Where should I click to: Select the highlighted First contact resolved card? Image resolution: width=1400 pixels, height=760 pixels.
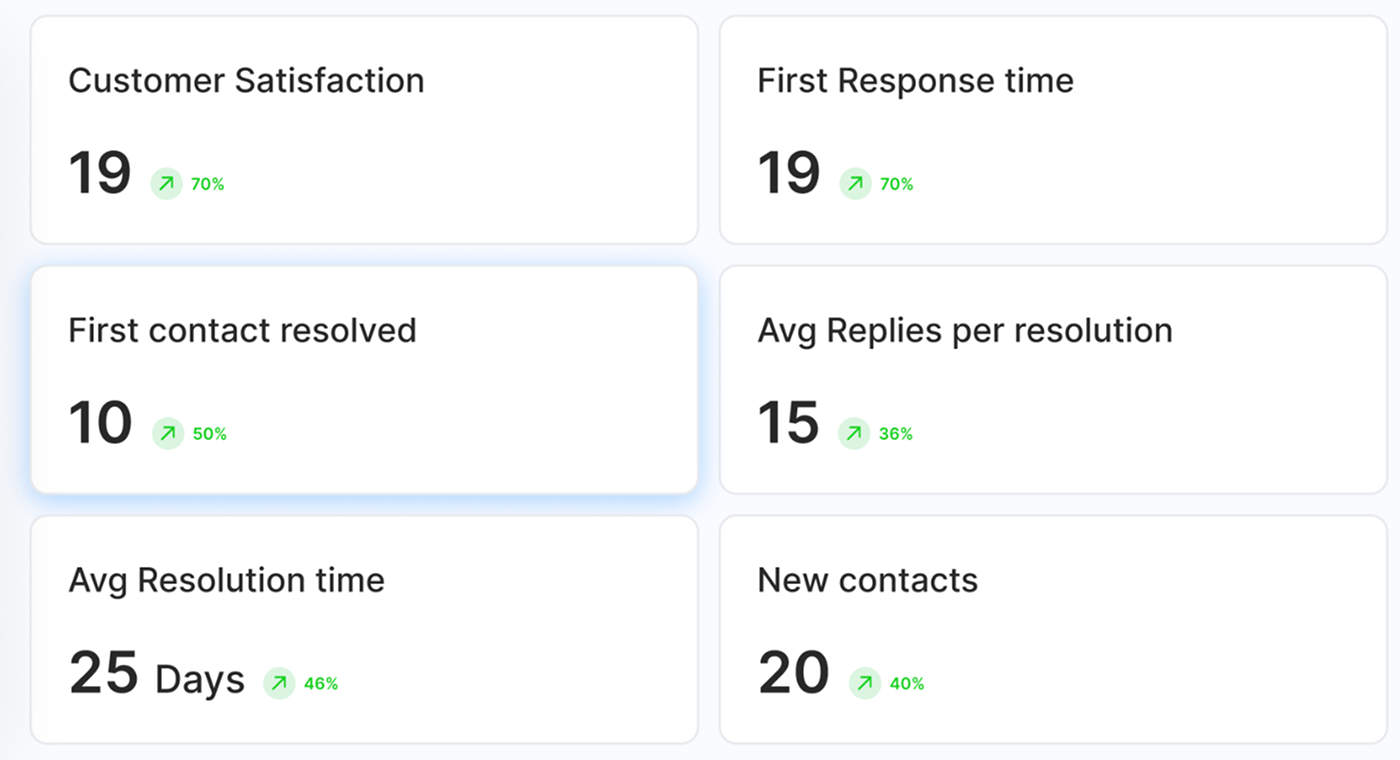coord(365,380)
